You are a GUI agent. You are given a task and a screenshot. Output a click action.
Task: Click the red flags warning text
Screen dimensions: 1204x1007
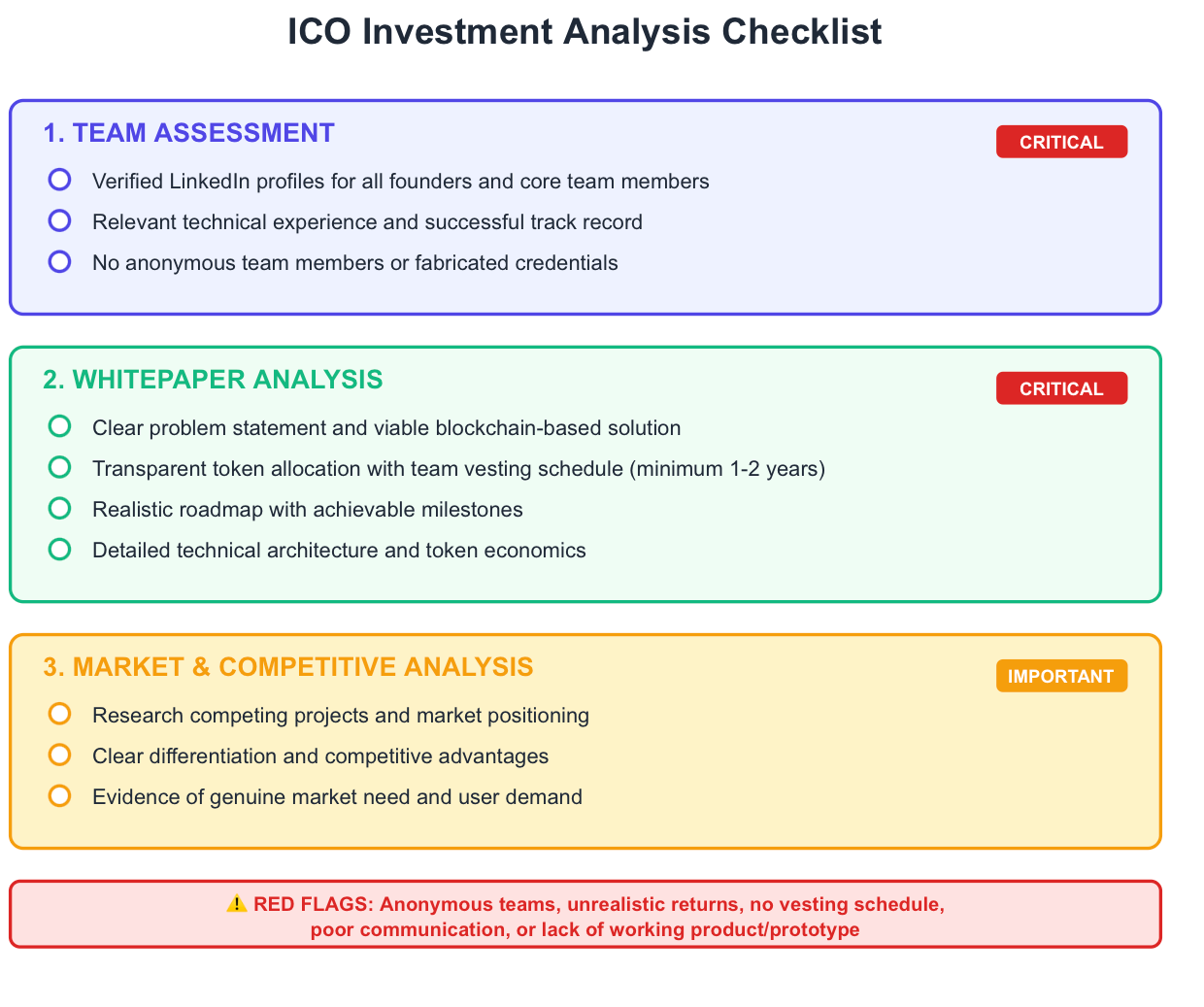click(x=585, y=917)
